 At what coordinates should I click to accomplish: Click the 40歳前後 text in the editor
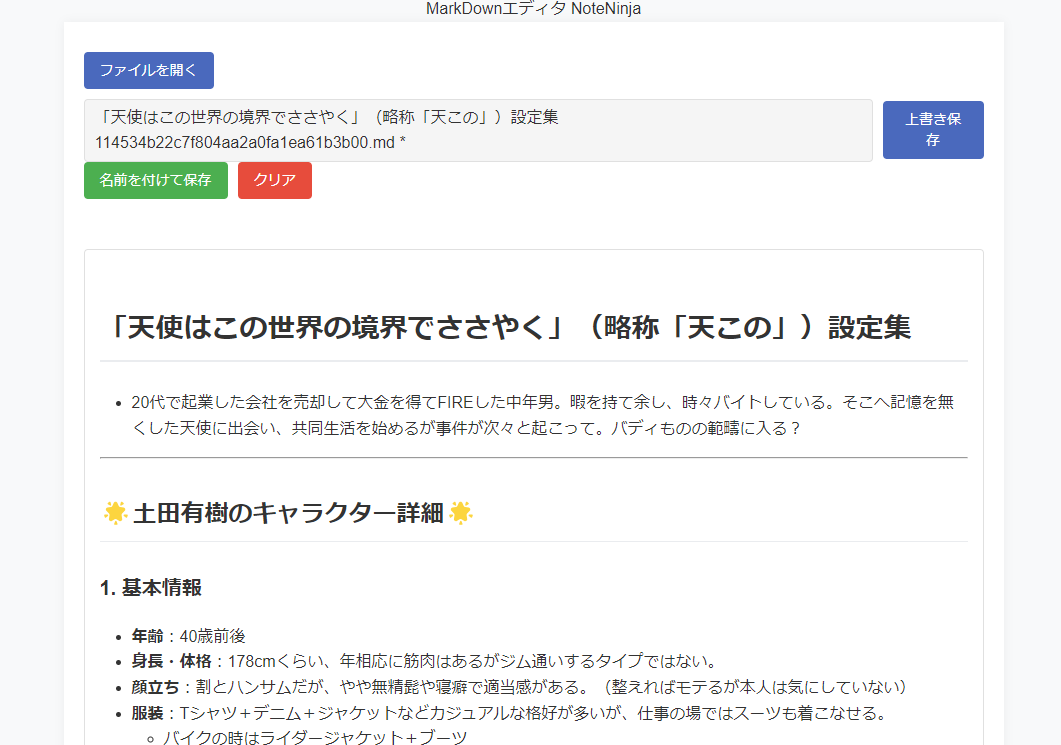point(212,636)
